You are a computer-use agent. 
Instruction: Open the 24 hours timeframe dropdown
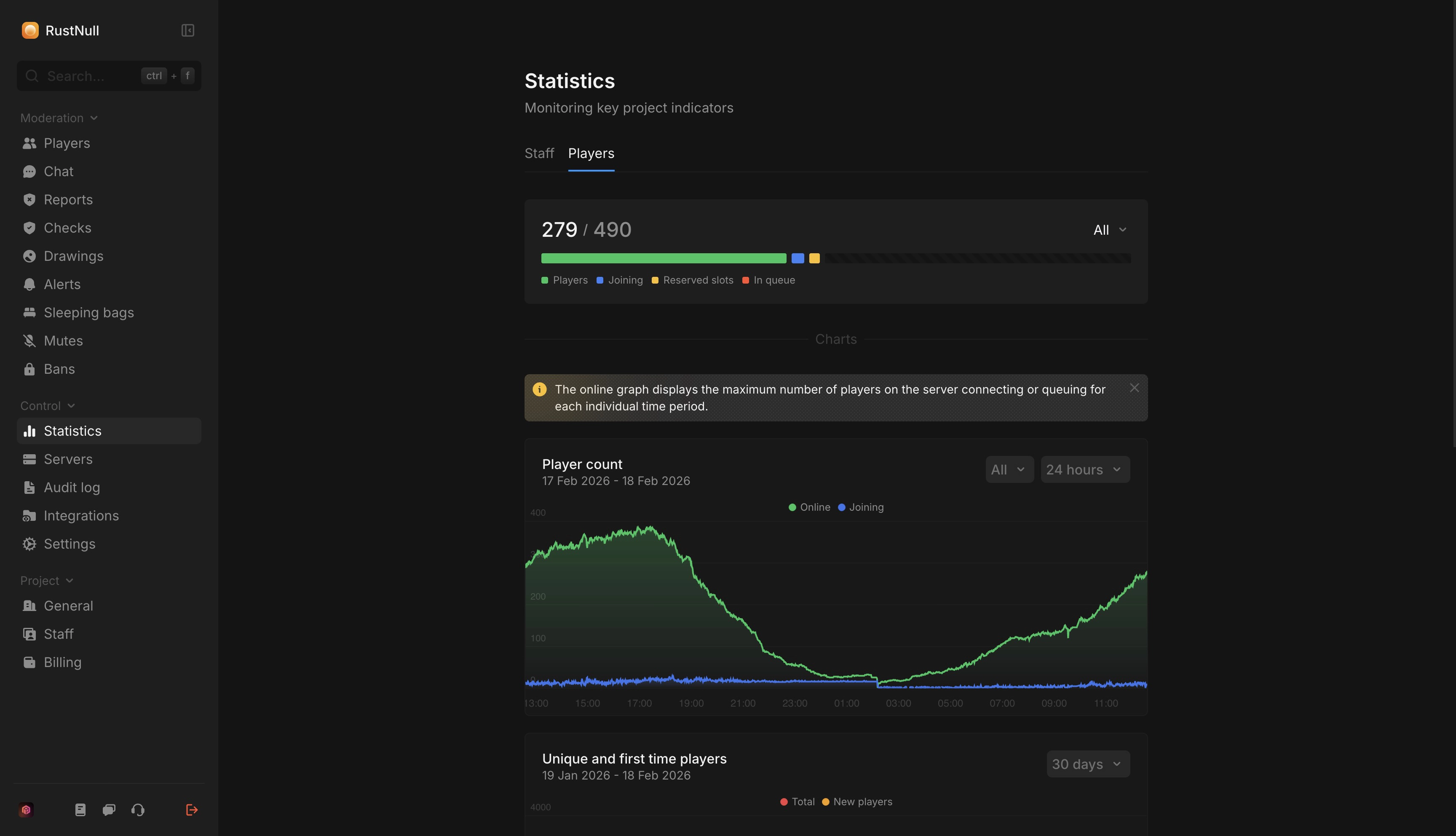point(1084,469)
